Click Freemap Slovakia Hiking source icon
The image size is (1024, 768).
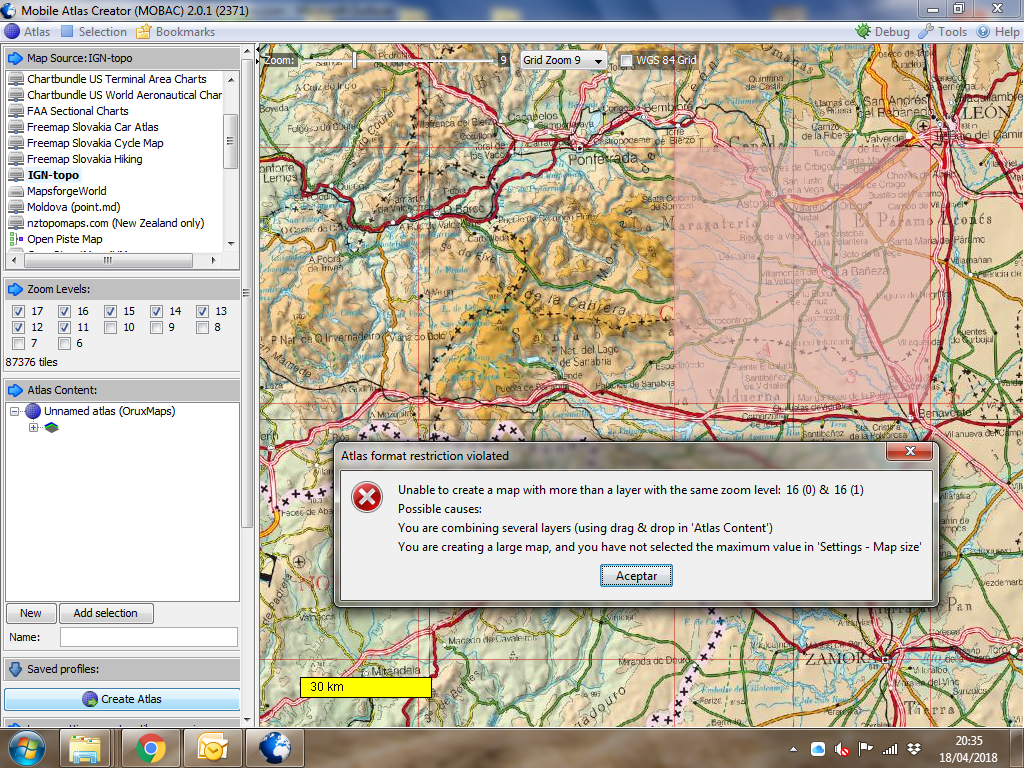click(16, 159)
